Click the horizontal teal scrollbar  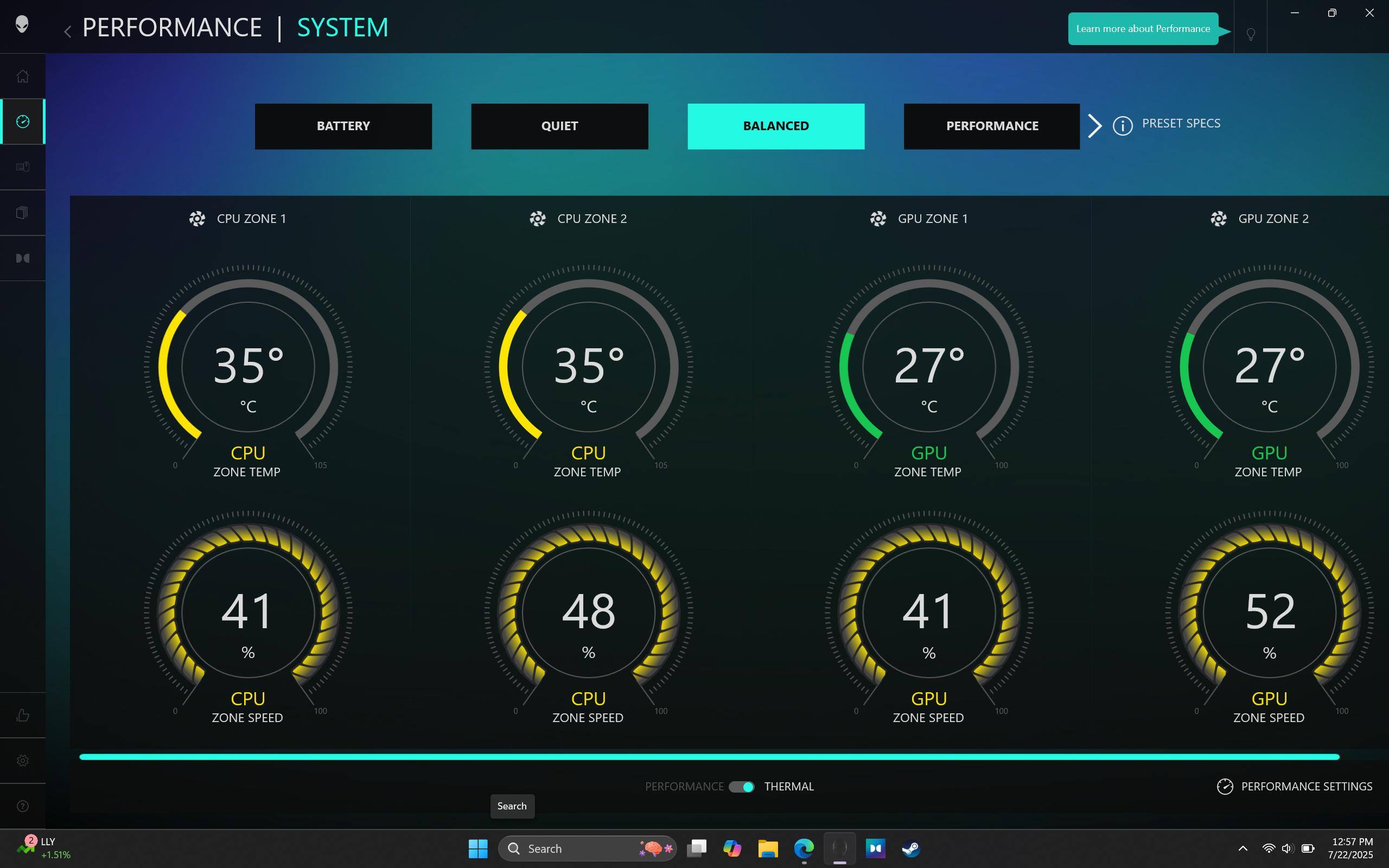coord(710,757)
